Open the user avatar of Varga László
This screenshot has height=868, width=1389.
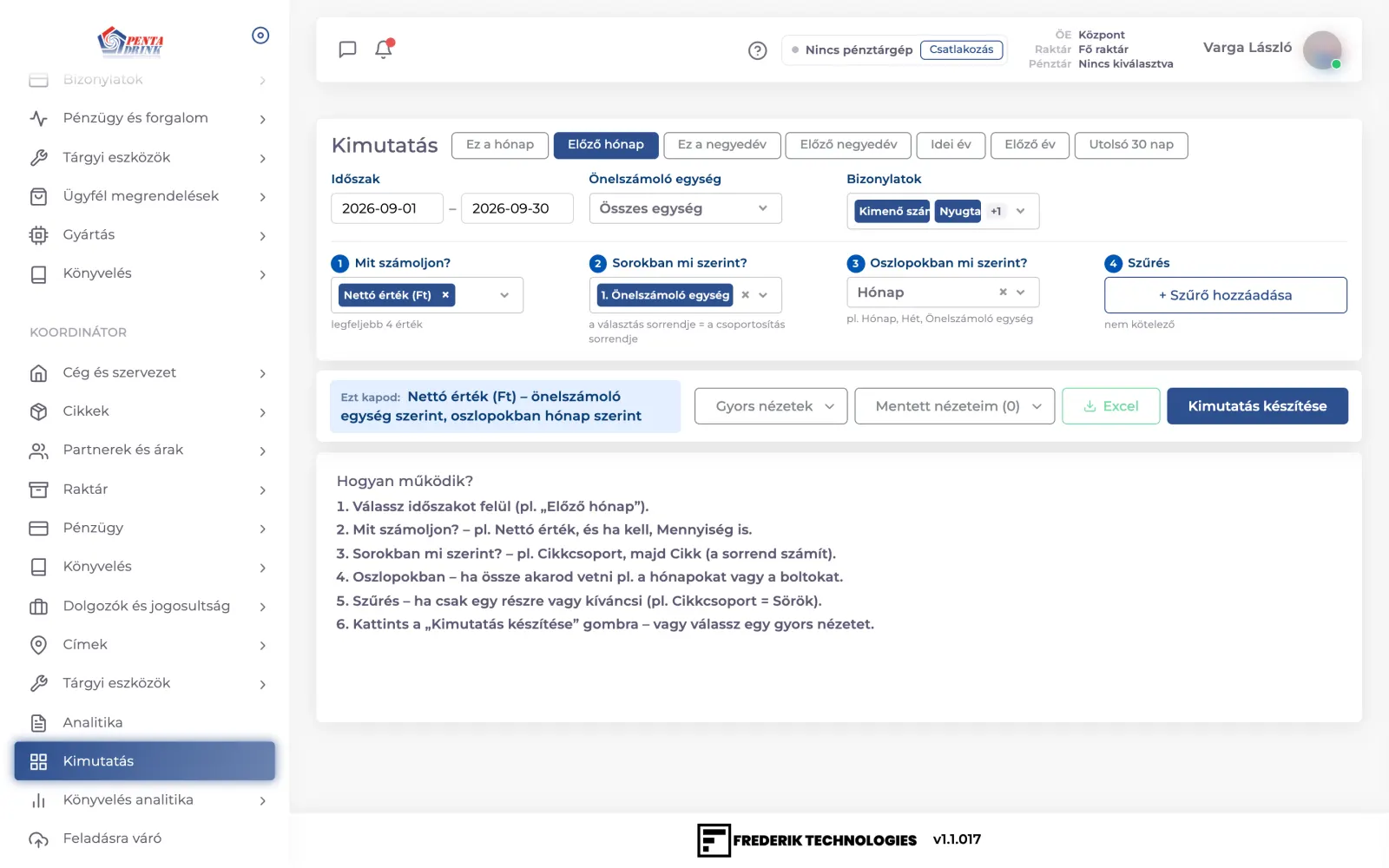(1322, 49)
